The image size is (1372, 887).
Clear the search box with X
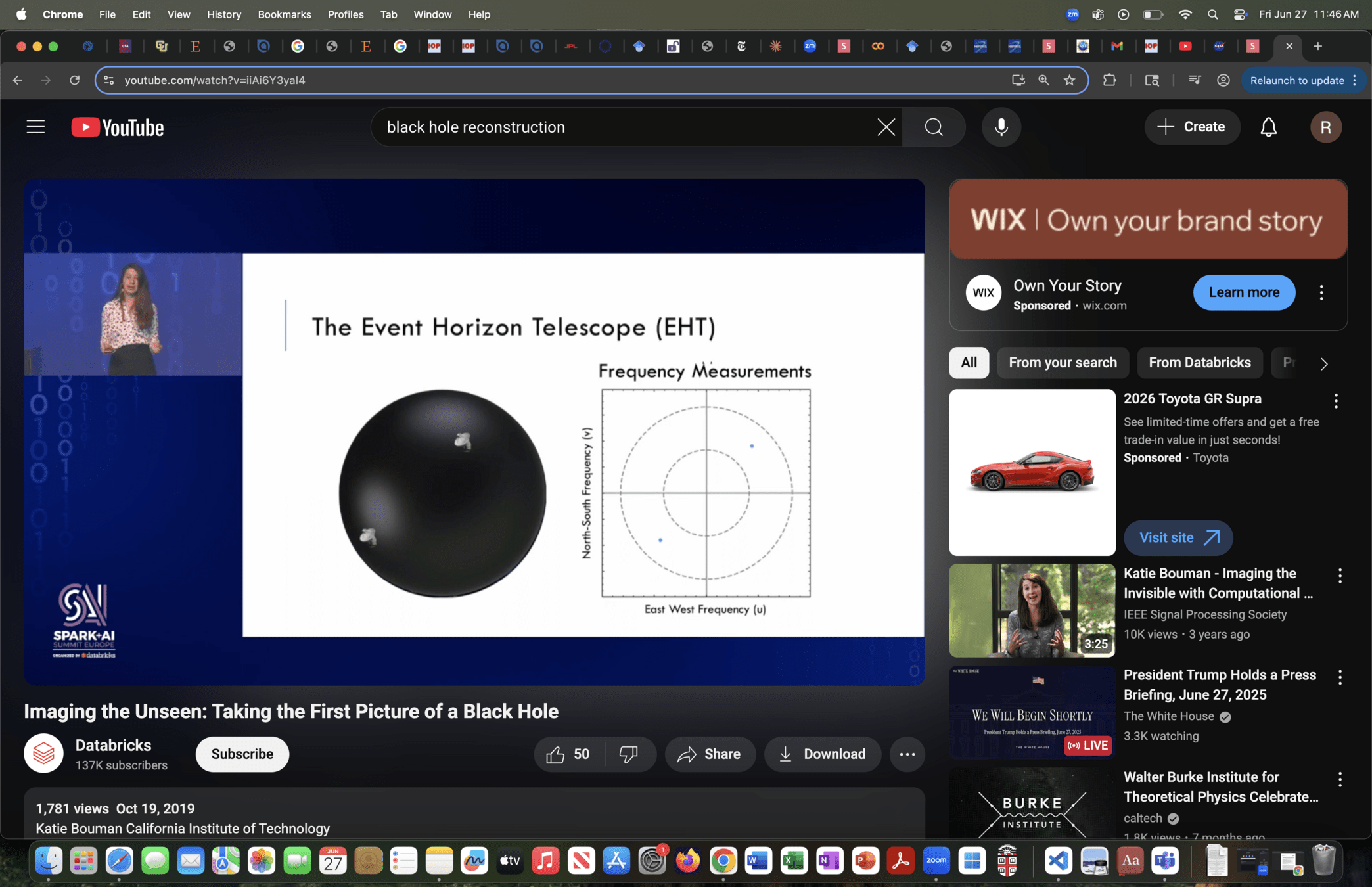(886, 127)
